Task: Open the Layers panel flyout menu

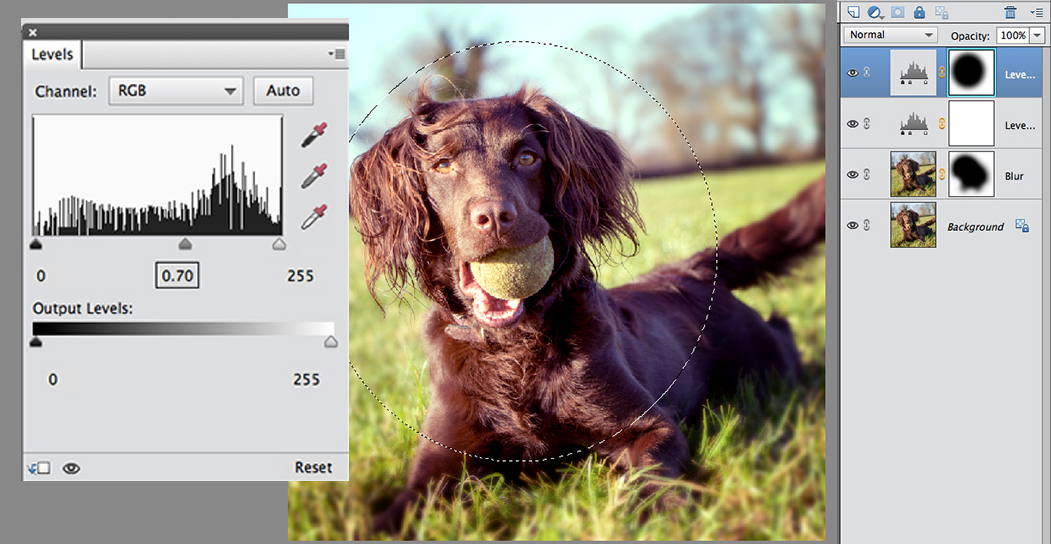Action: [1037, 12]
